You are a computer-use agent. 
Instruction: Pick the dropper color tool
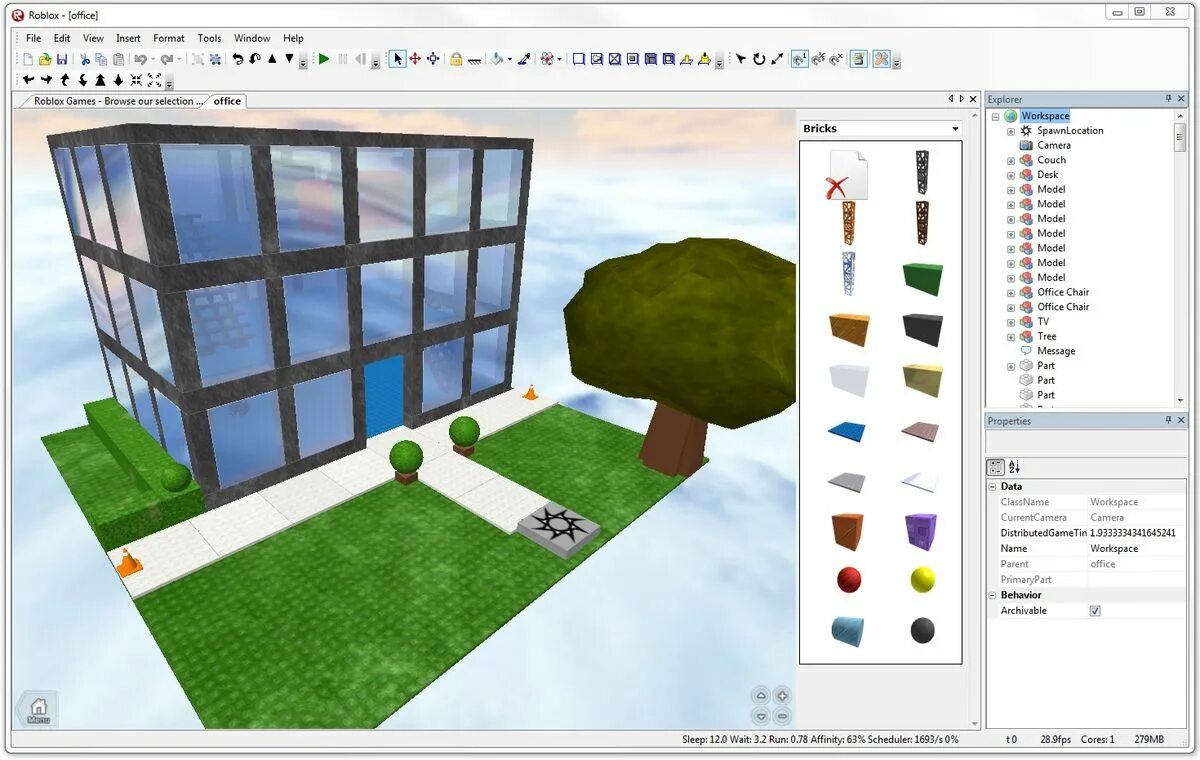point(523,59)
